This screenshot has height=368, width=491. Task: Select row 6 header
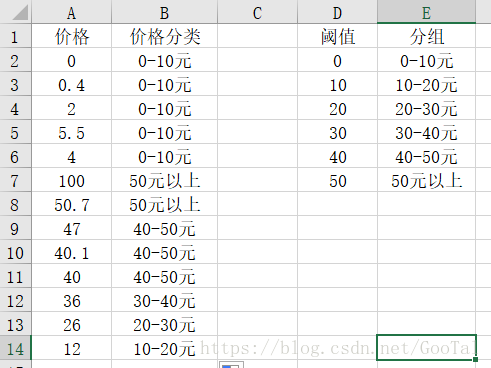(15, 156)
